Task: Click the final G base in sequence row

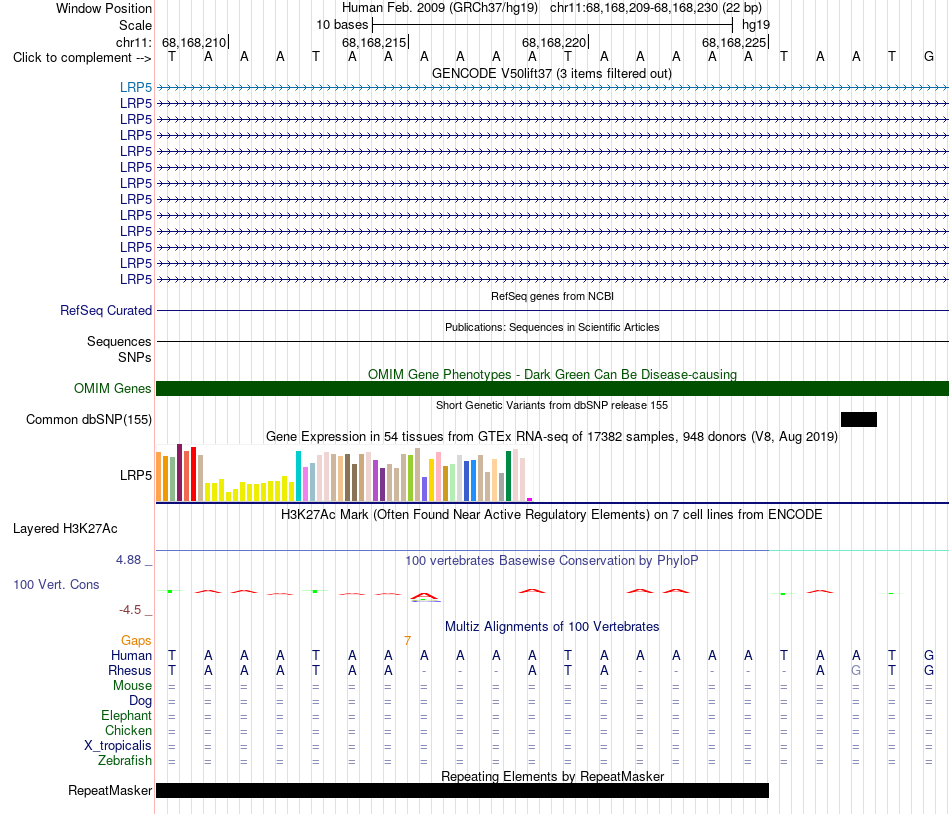Action: (929, 56)
